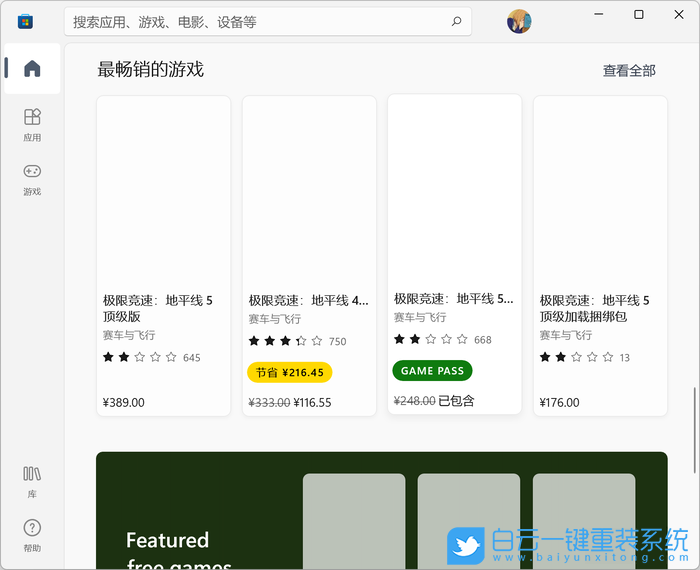
Task: Open the 库 (Library) sidebar section
Action: (x=32, y=482)
